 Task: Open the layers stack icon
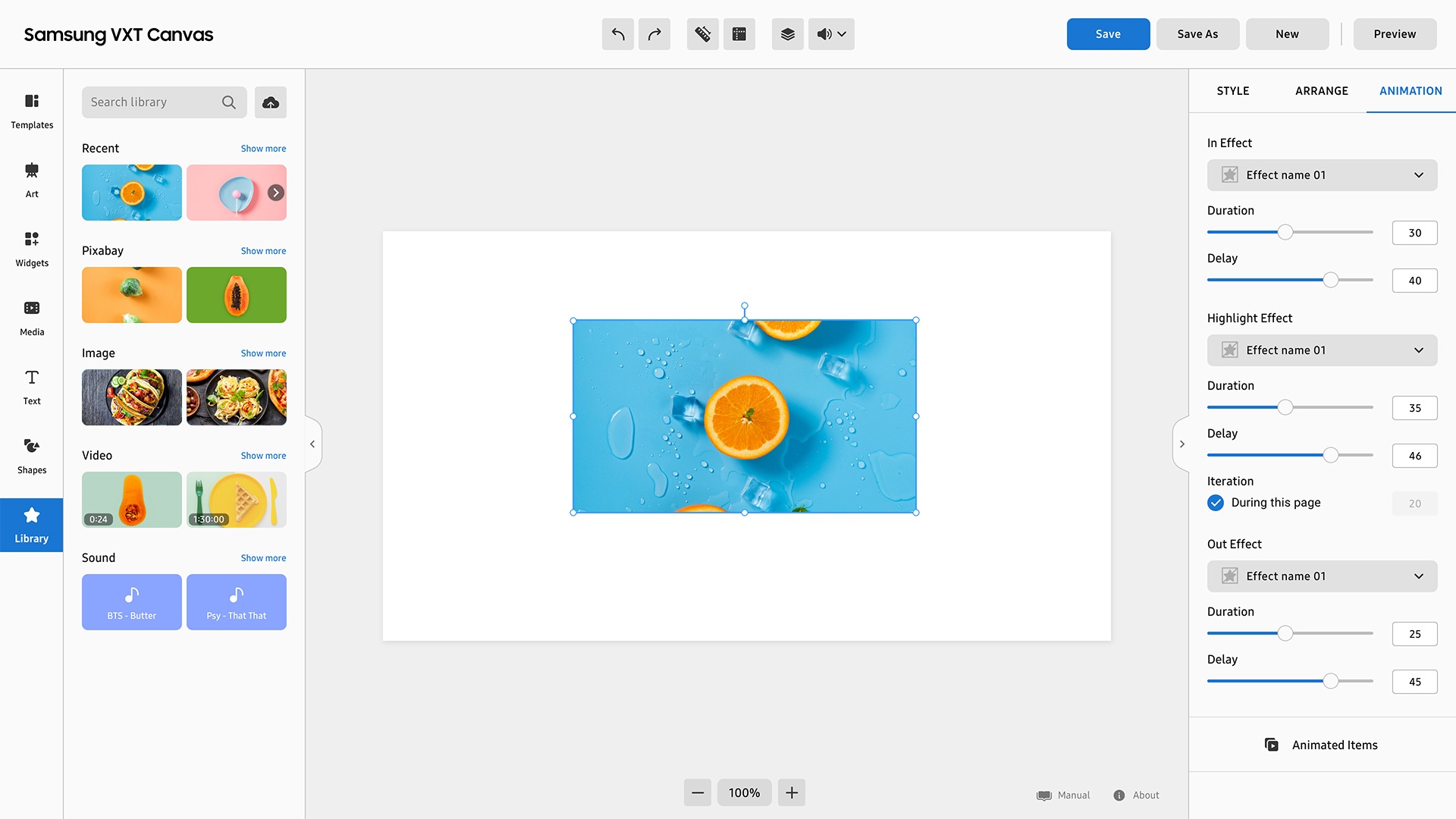pos(787,34)
